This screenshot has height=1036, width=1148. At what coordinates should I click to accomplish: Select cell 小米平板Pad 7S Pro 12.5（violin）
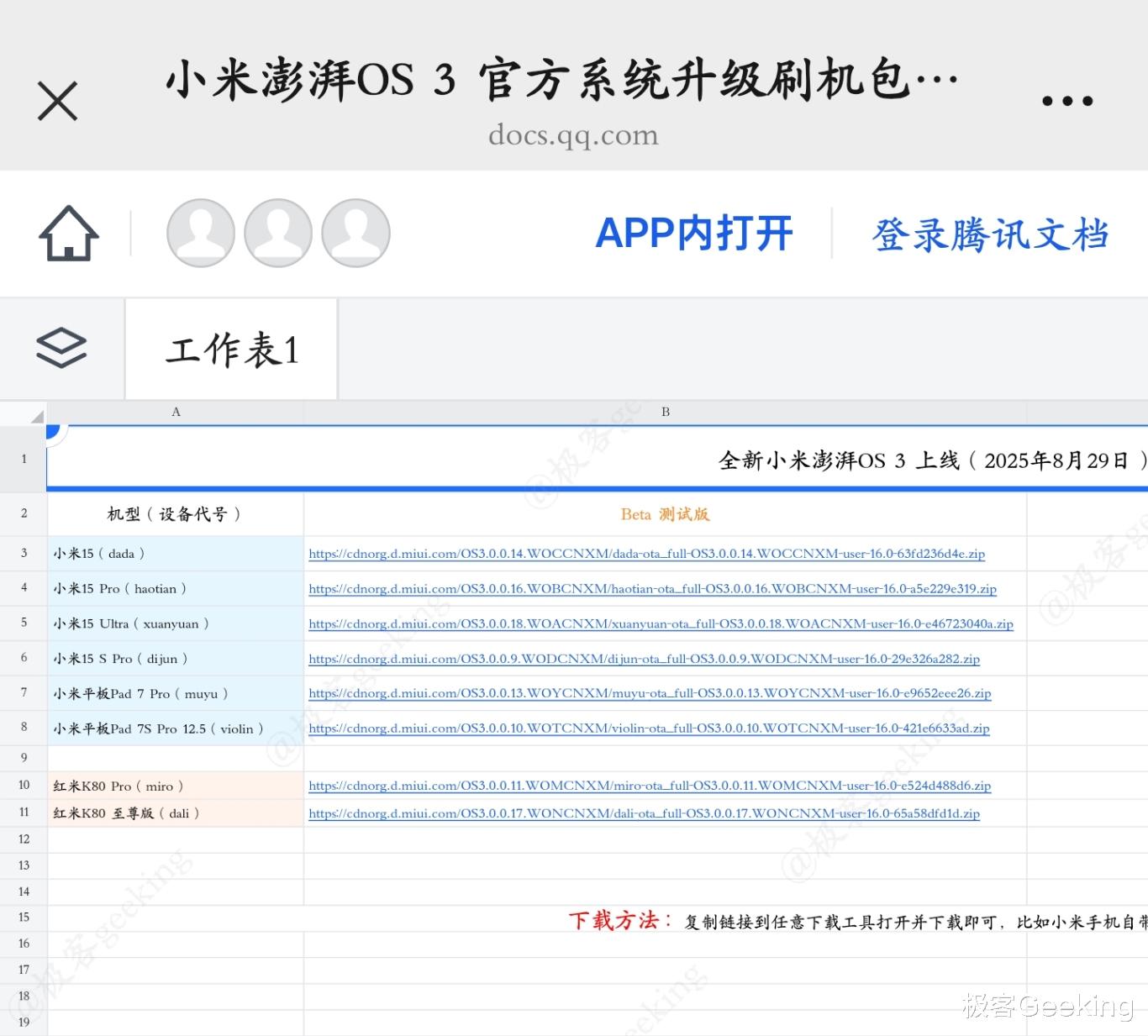[x=176, y=728]
